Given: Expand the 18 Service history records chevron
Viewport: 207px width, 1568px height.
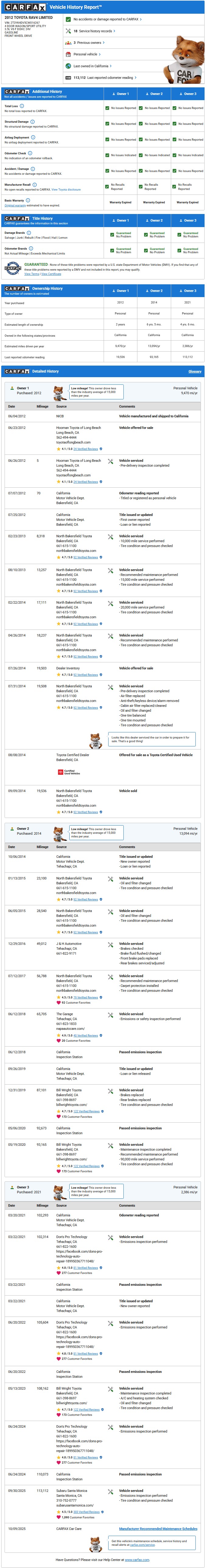Looking at the screenshot, I should (x=114, y=31).
